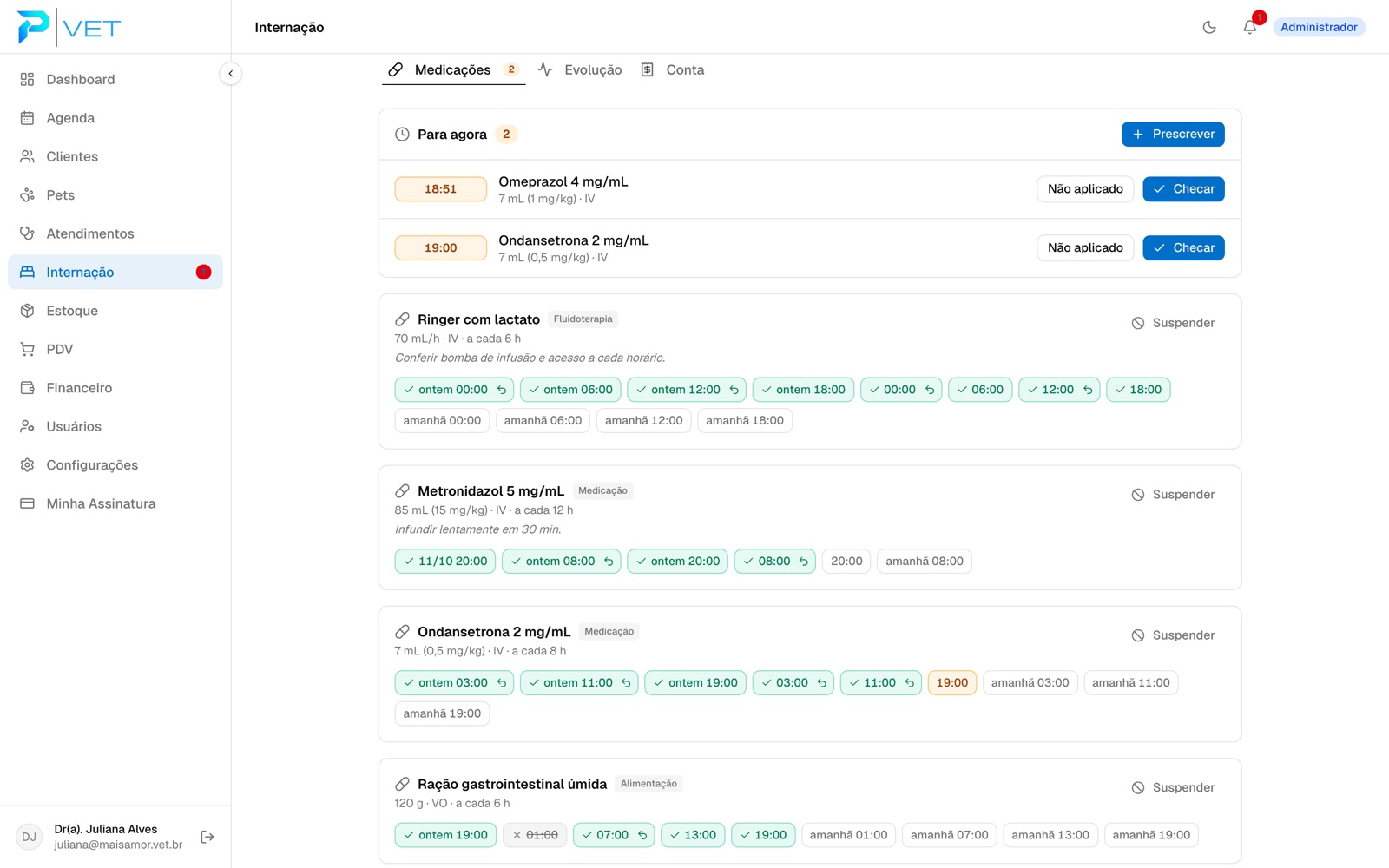Open Configurações in sidebar
The image size is (1389, 868).
pyautogui.click(x=115, y=465)
